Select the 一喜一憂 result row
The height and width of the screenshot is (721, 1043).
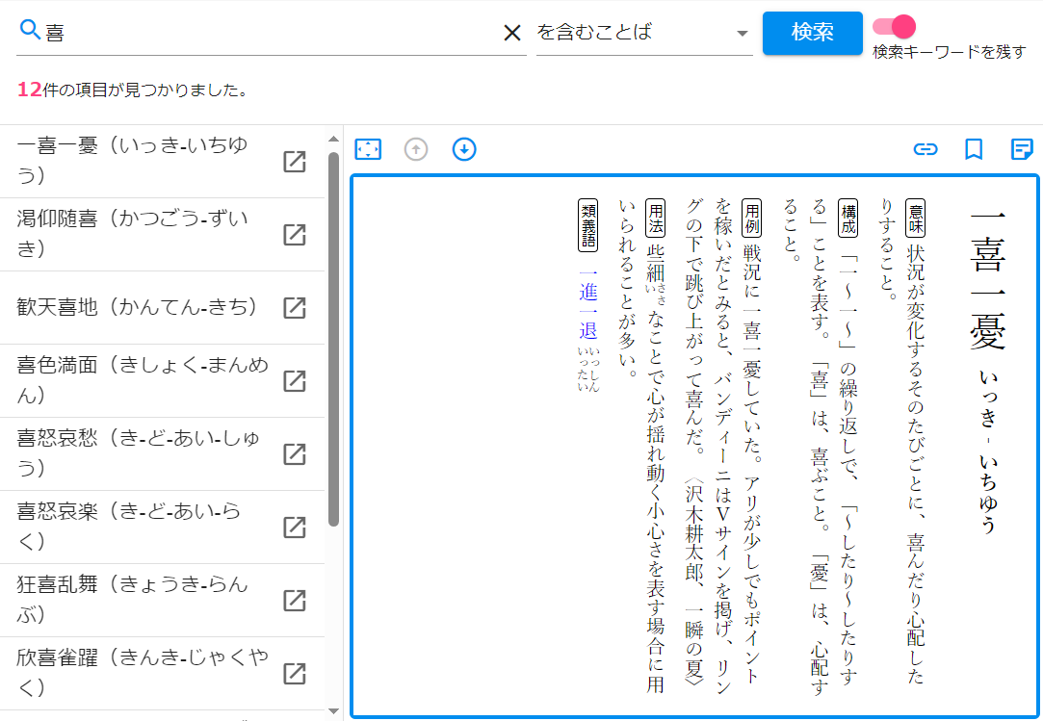coord(162,162)
